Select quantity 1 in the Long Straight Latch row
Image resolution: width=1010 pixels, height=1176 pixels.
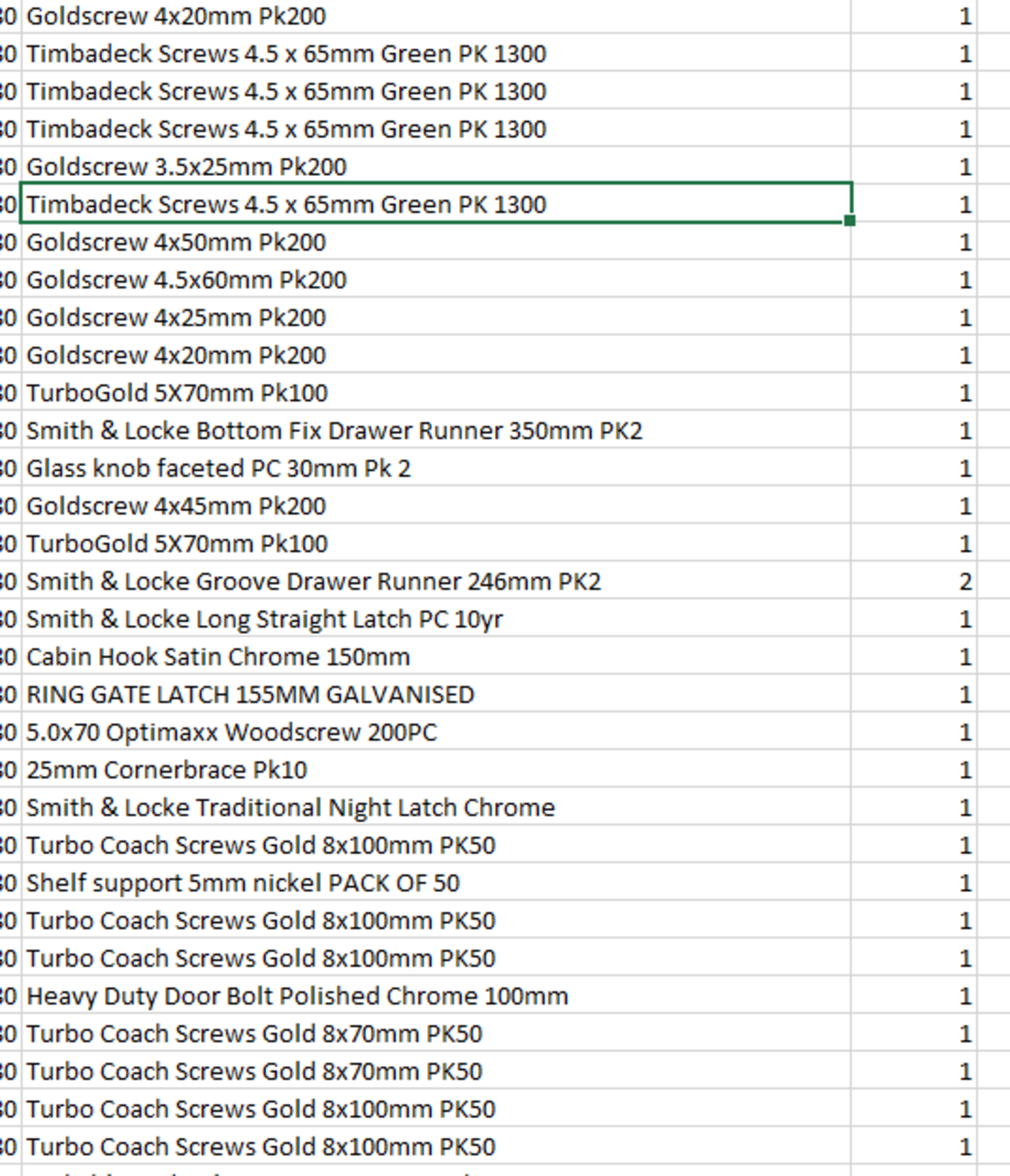pos(914,619)
